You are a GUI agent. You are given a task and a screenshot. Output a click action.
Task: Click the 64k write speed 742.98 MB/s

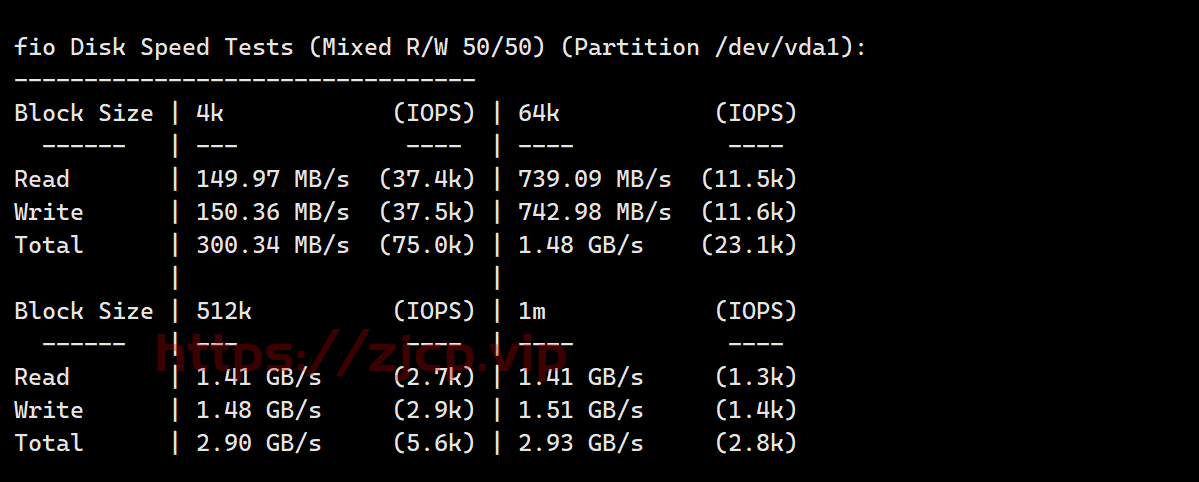pos(595,213)
